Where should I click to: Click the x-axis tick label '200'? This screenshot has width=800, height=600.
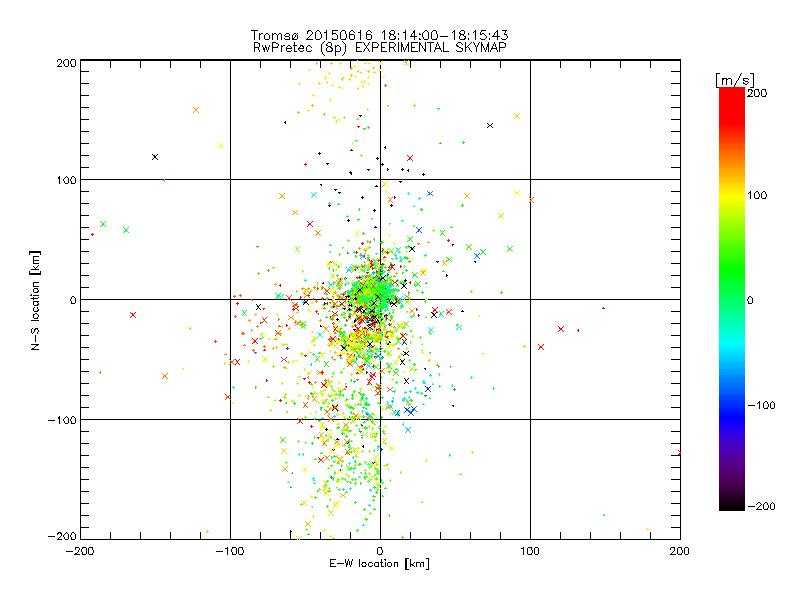[680, 552]
